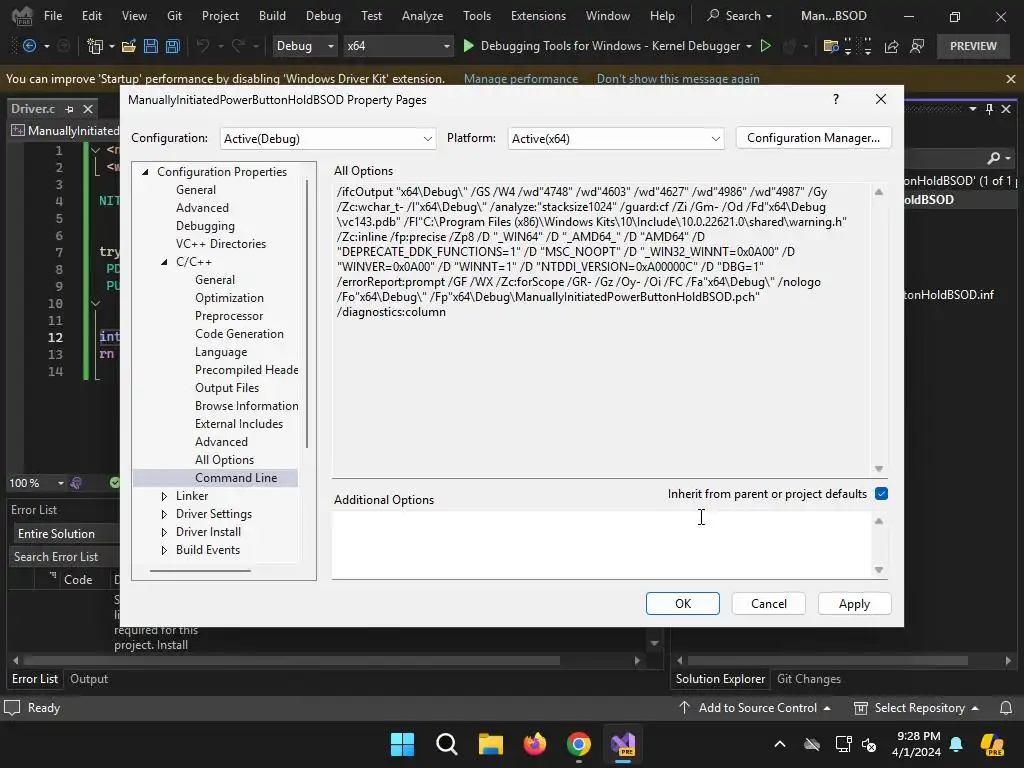Viewport: 1024px width, 768px height.
Task: Click the horizontal scrollbar under property tree
Action: point(200,571)
